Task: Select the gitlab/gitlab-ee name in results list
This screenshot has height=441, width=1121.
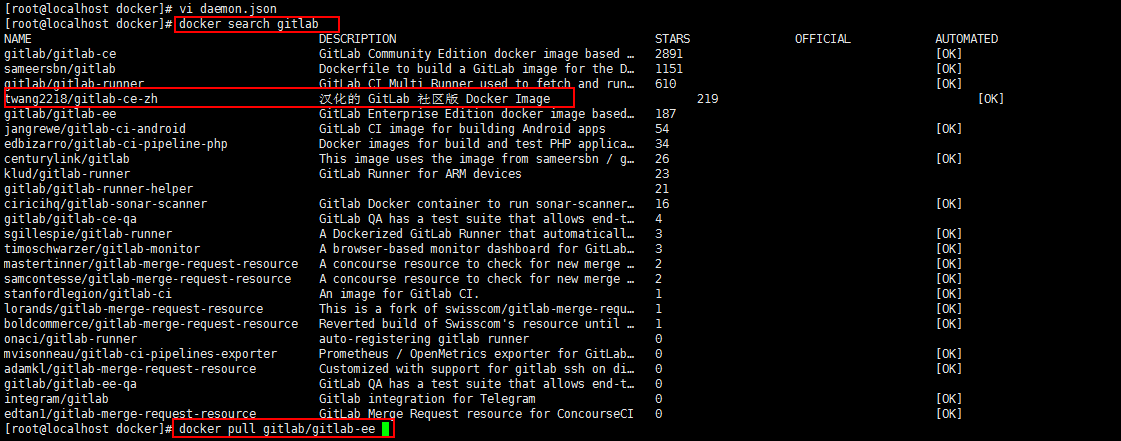Action: click(60, 114)
